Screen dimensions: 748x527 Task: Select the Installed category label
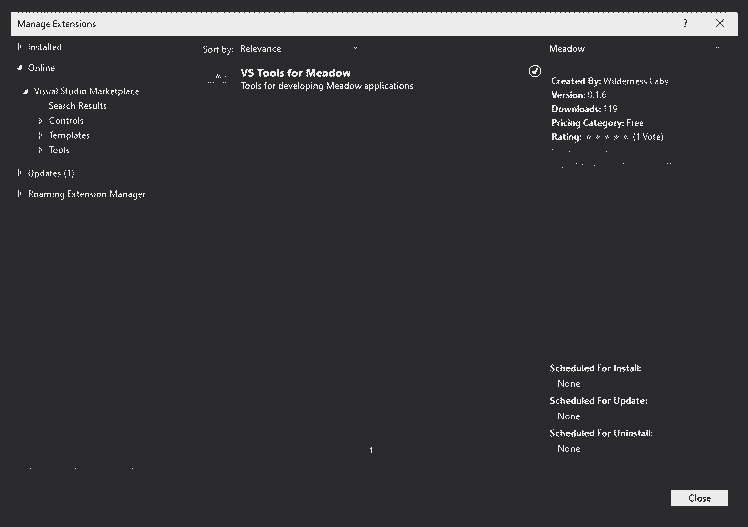pyautogui.click(x=44, y=47)
